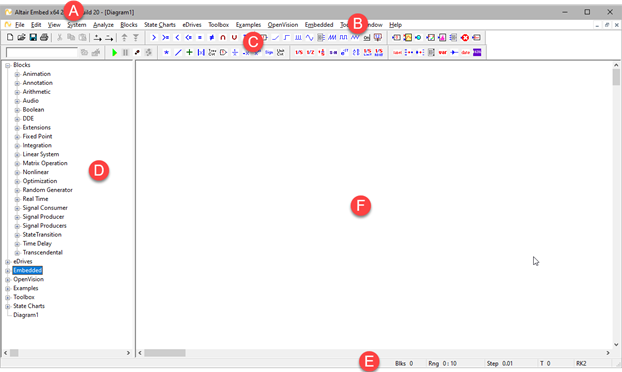Screen dimensions: 622x372
Task: Open the Help menu
Action: (395, 25)
